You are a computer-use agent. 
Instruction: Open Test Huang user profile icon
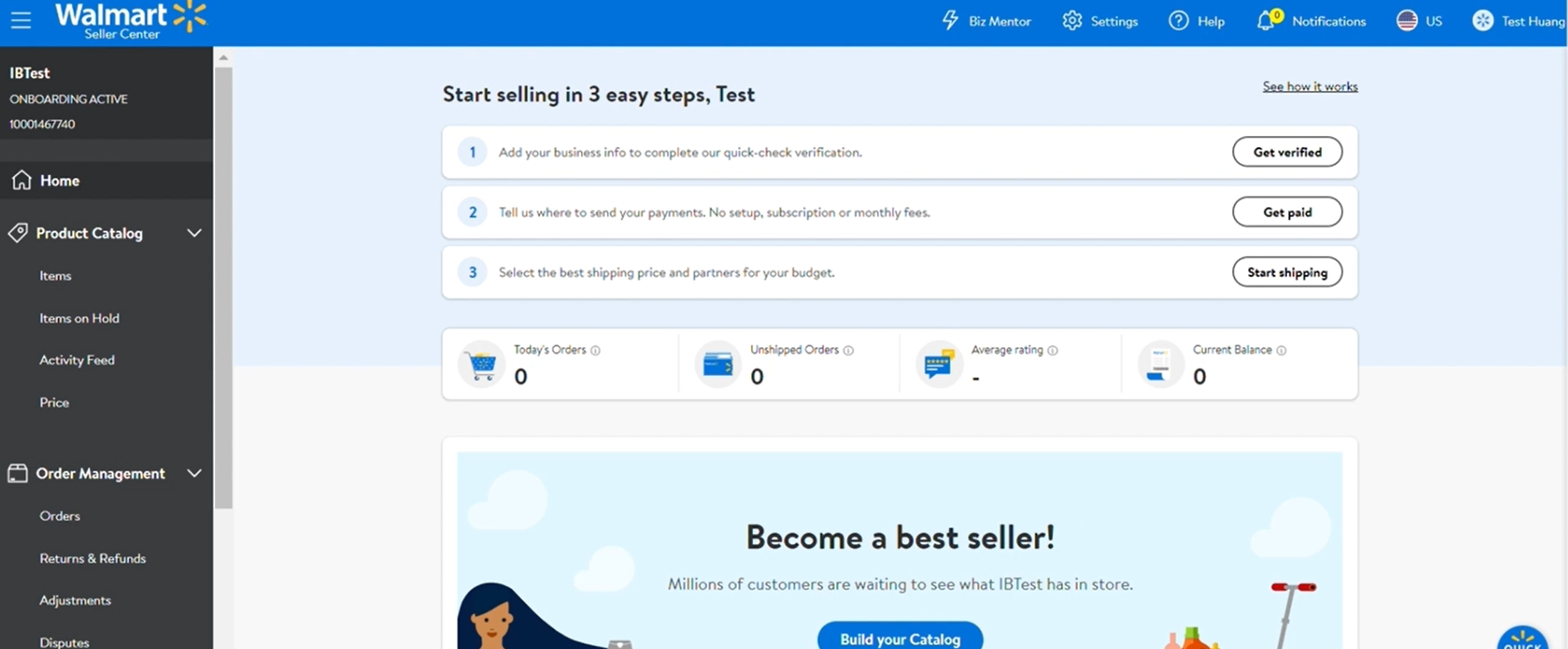[x=1482, y=21]
